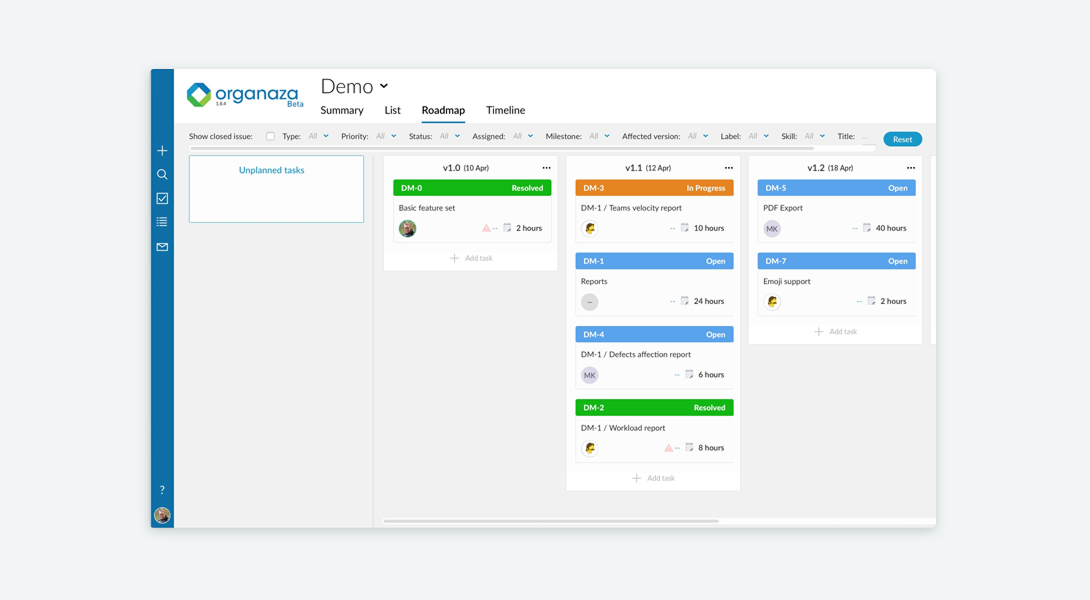
Task: Open search from the left sidebar
Action: click(162, 175)
